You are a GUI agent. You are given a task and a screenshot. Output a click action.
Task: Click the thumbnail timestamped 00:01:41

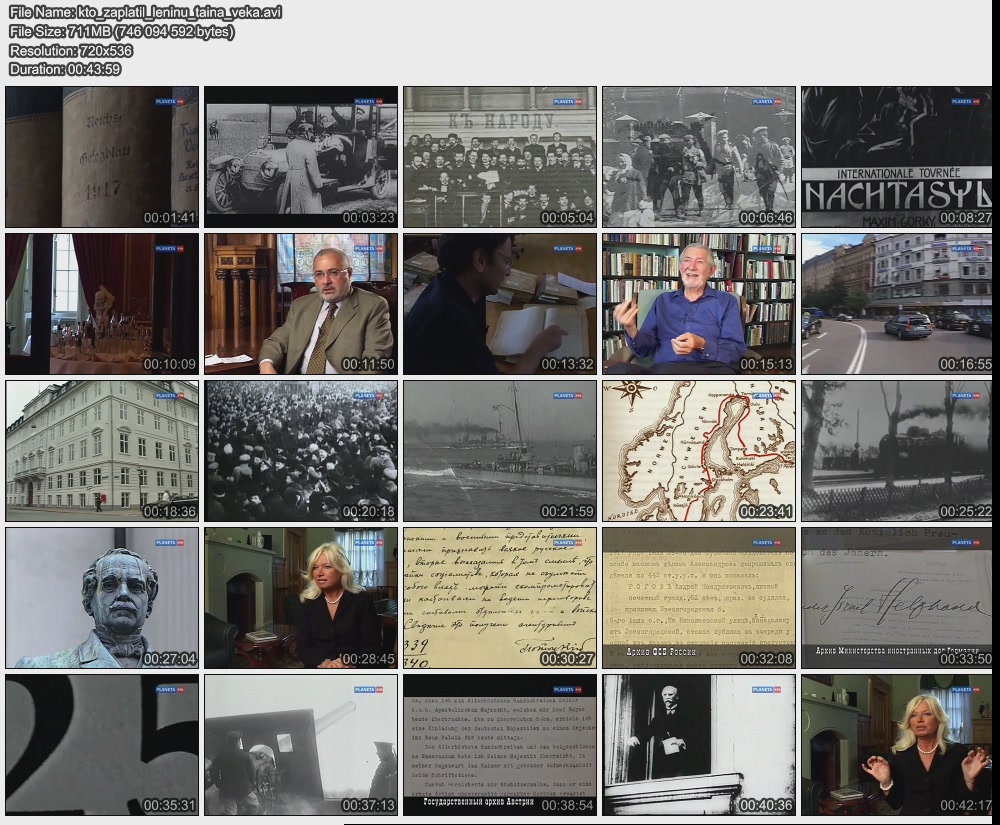[x=102, y=157]
